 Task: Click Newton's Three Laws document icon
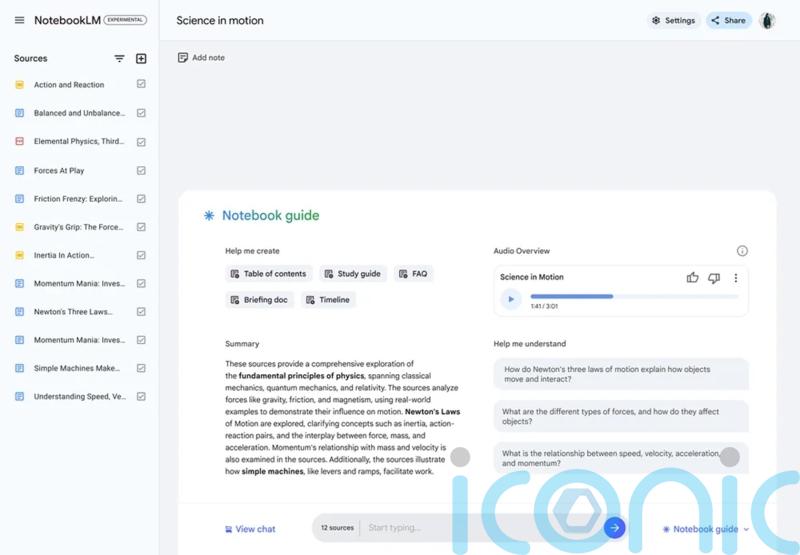coord(19,312)
